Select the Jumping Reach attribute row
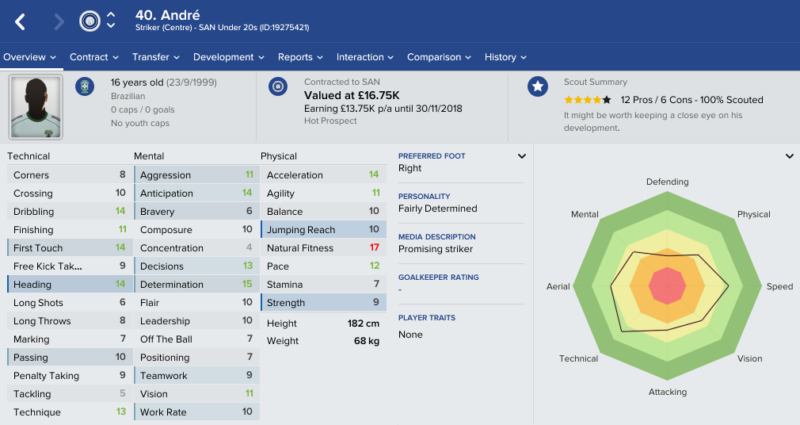Screen dimensions: 800x425 (323, 230)
